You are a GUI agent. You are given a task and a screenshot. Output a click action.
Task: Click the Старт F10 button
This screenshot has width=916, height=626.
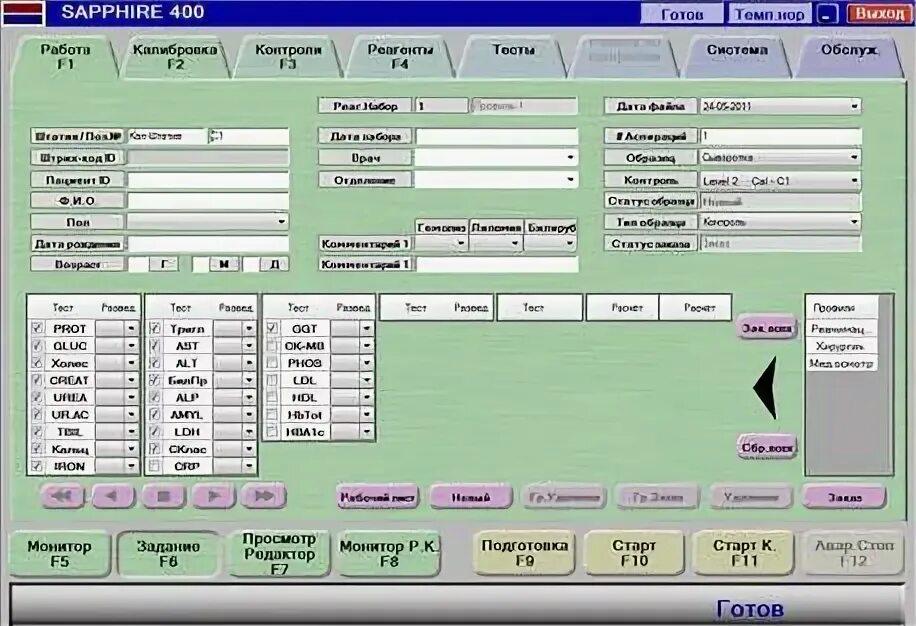pos(634,552)
